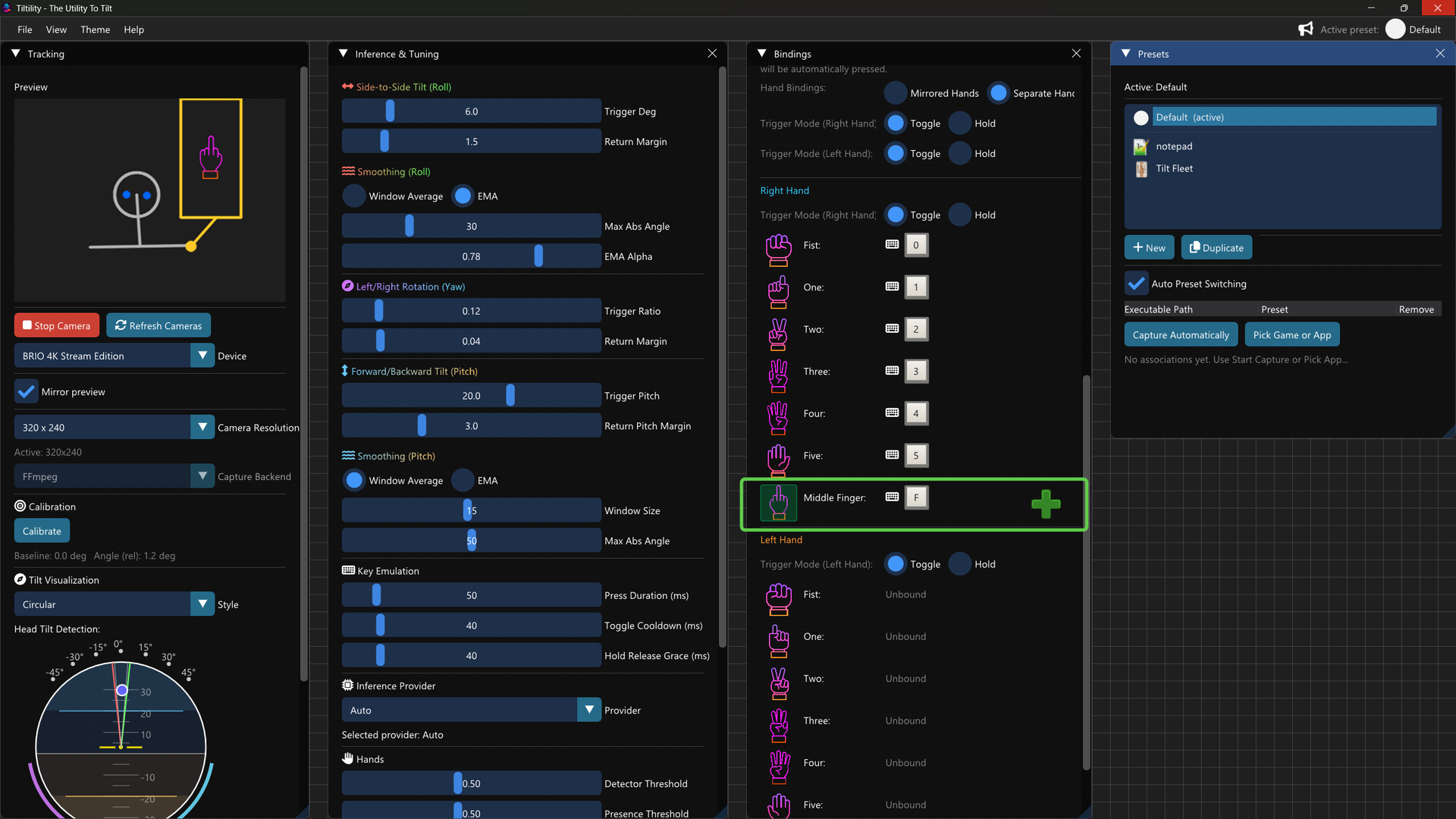Click the Hands icon in Inference & Tuning panel
This screenshot has height=819, width=1456.
(348, 758)
